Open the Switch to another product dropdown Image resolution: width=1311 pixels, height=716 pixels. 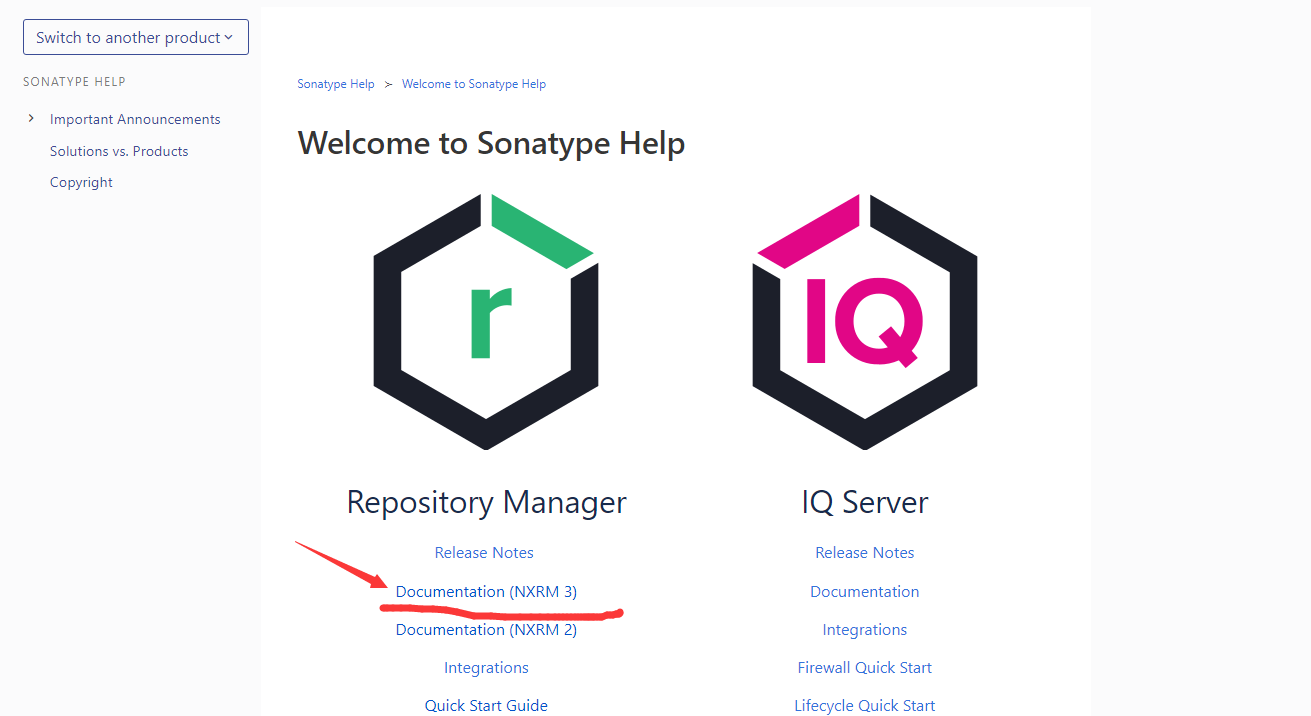[x=136, y=37]
